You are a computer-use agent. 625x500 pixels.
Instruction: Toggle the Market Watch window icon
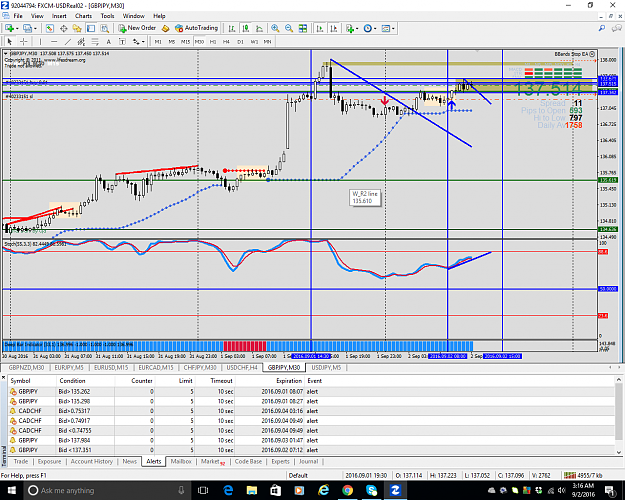(49, 28)
